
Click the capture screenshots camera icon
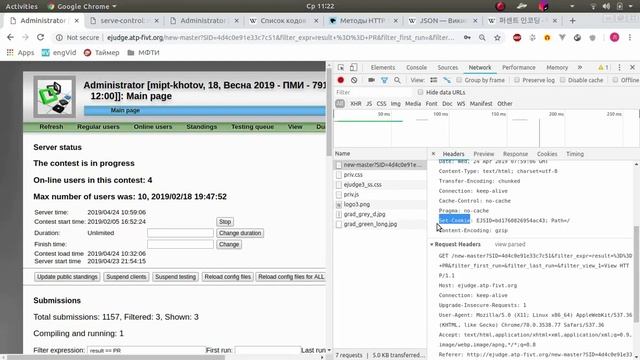coord(371,80)
